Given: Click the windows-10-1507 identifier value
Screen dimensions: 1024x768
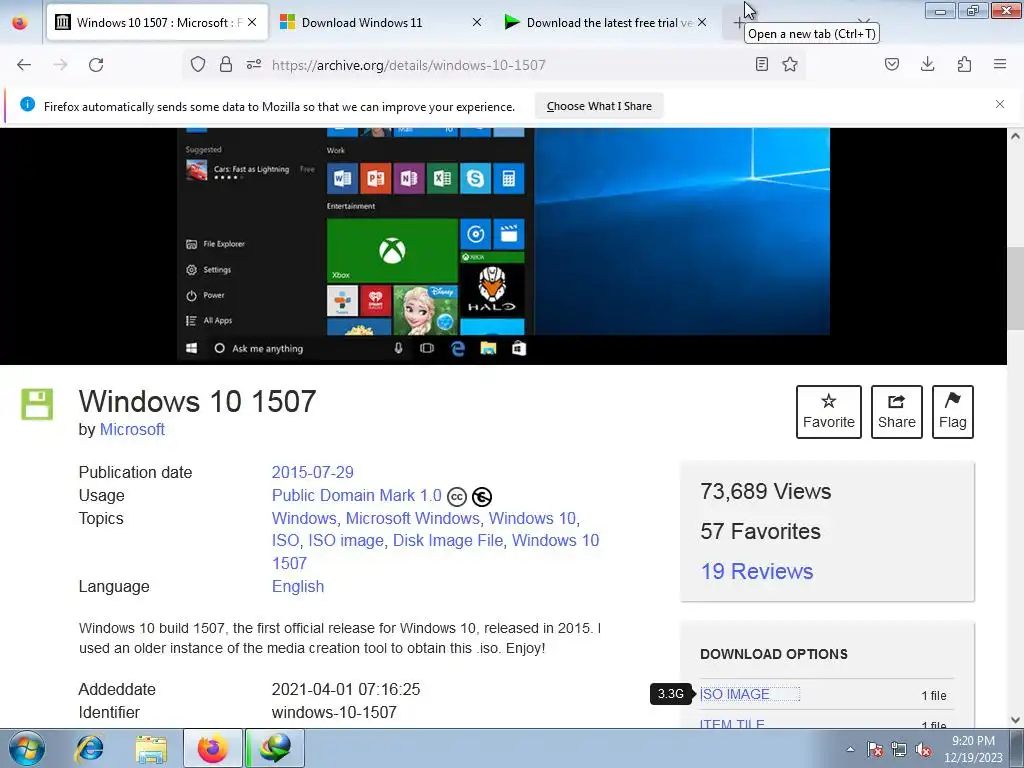Looking at the screenshot, I should coord(334,712).
